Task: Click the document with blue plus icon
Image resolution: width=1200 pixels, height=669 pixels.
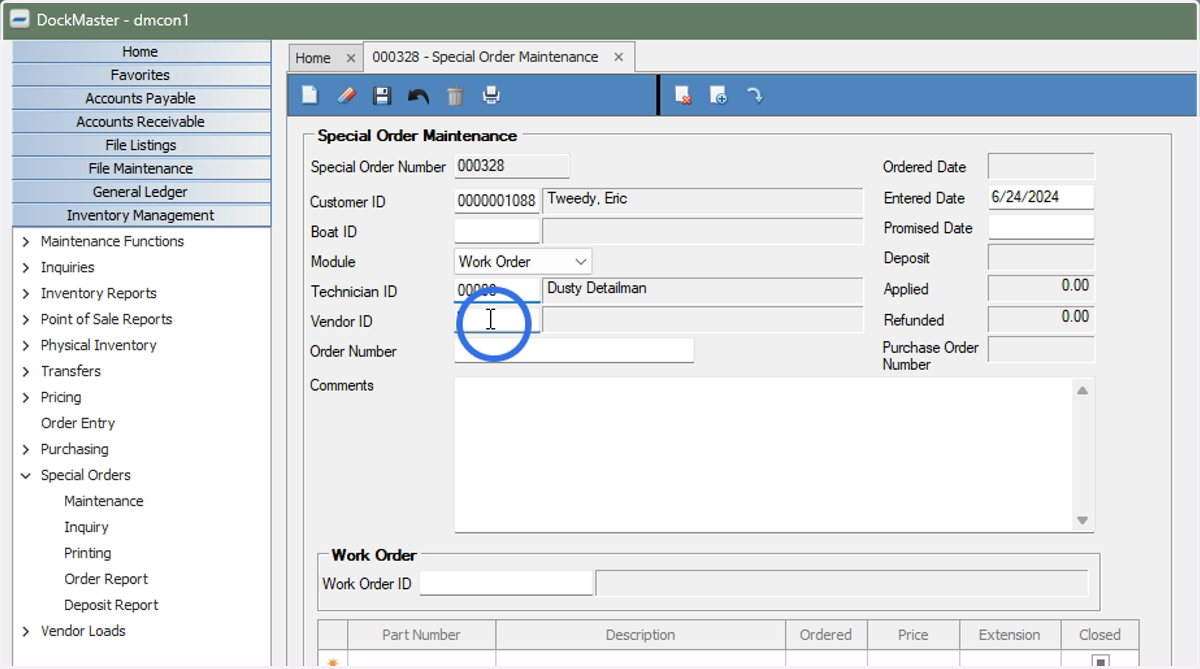Action: click(x=718, y=96)
